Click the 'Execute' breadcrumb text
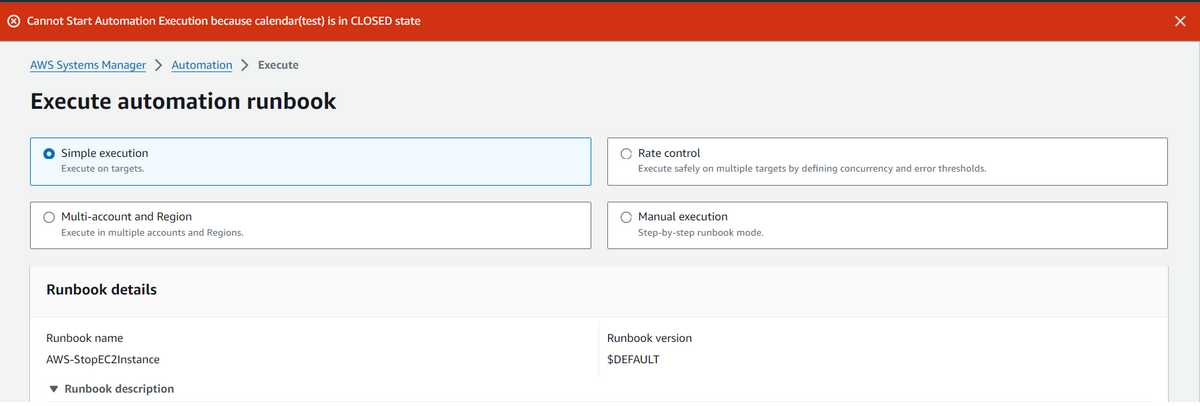Viewport: 1200px width, 406px height. click(x=278, y=65)
